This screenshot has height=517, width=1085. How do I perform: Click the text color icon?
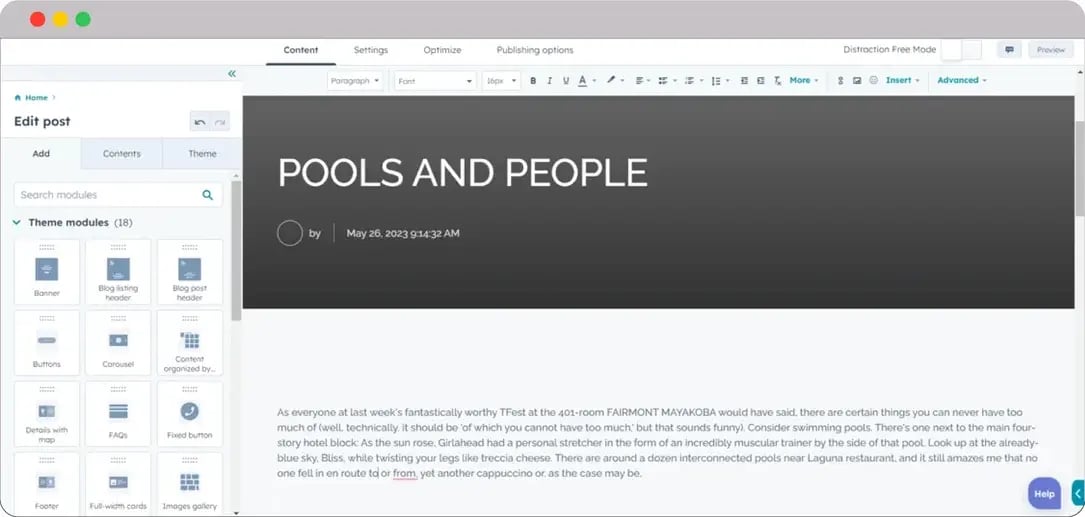tap(583, 80)
